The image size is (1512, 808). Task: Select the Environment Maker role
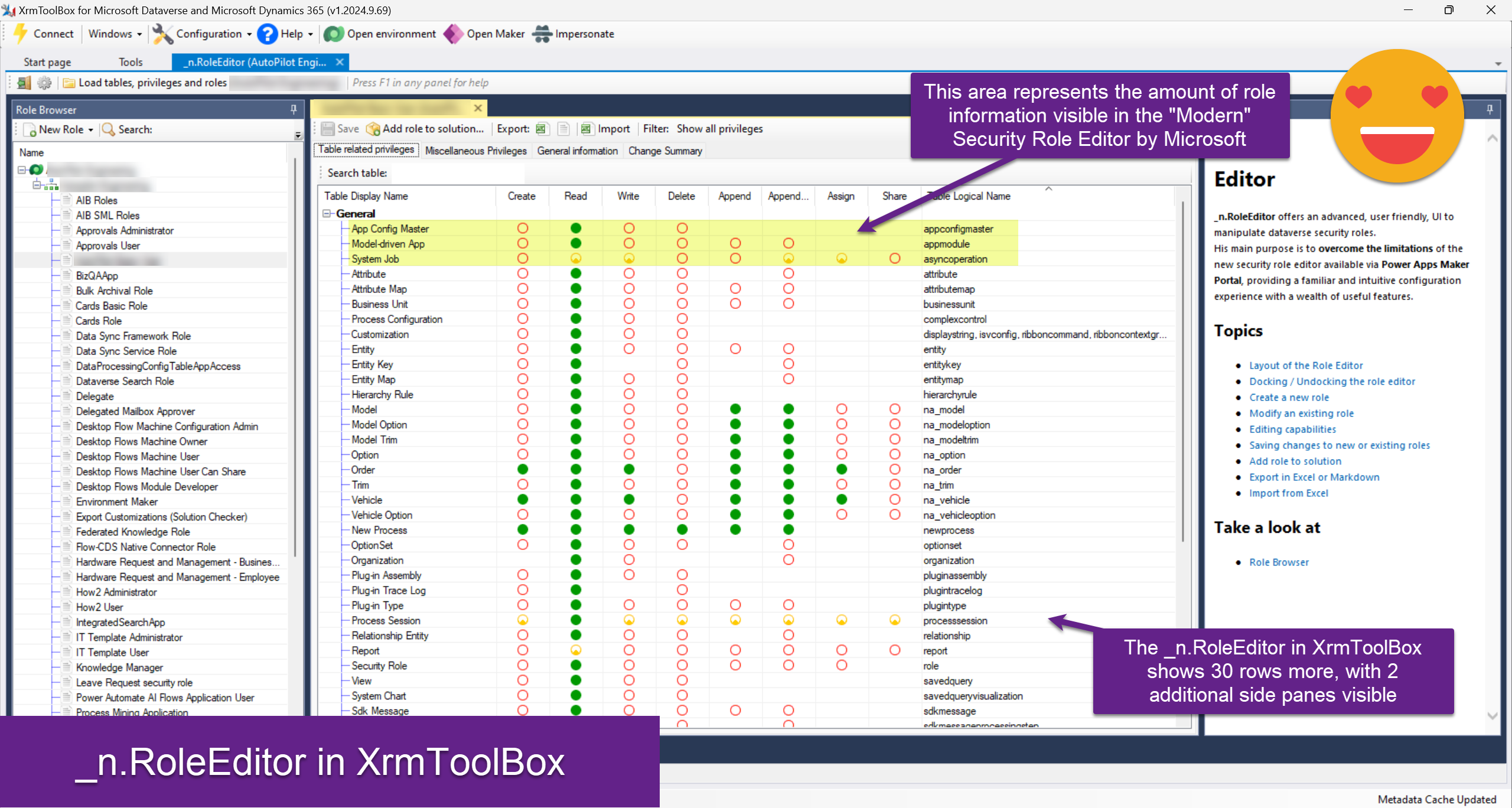coord(116,501)
